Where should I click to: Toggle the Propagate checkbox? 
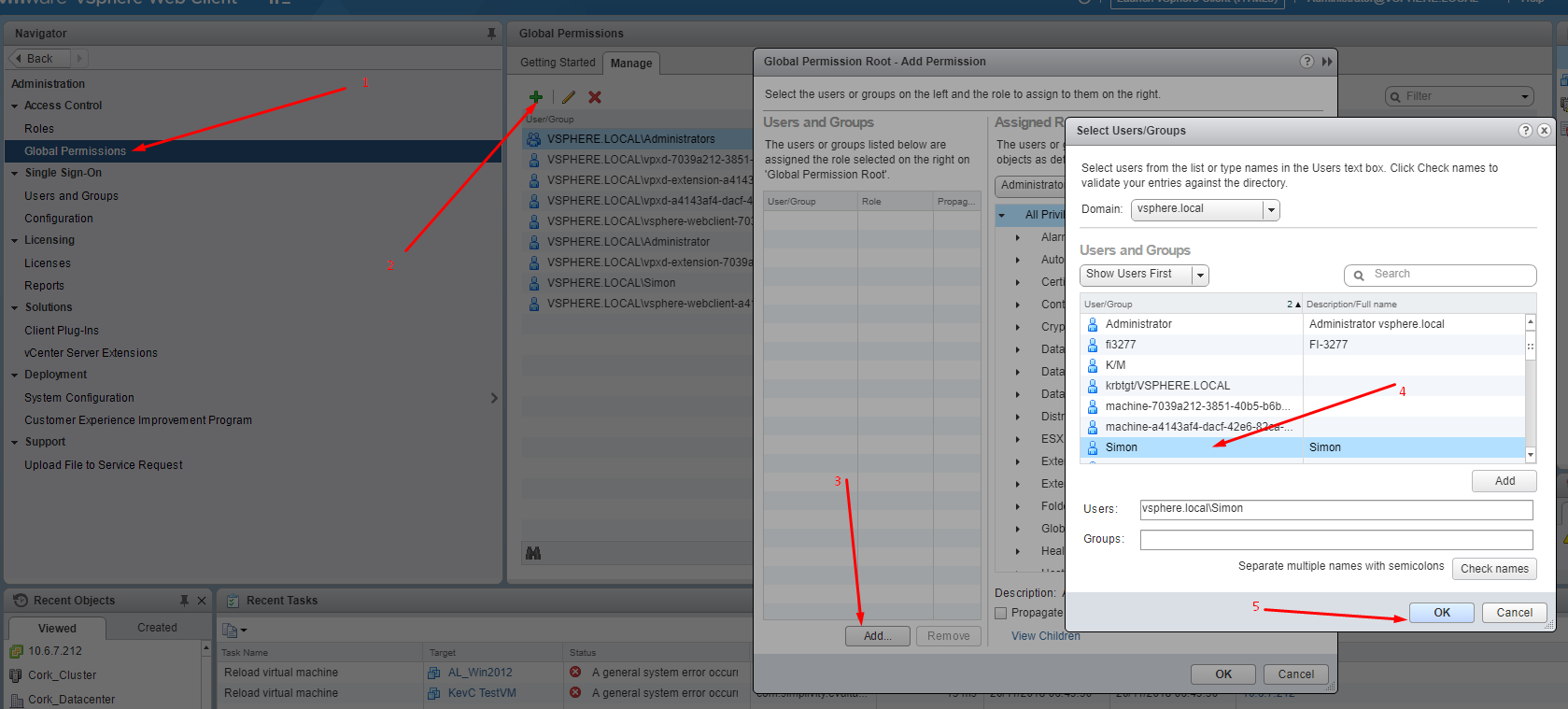click(x=1001, y=613)
